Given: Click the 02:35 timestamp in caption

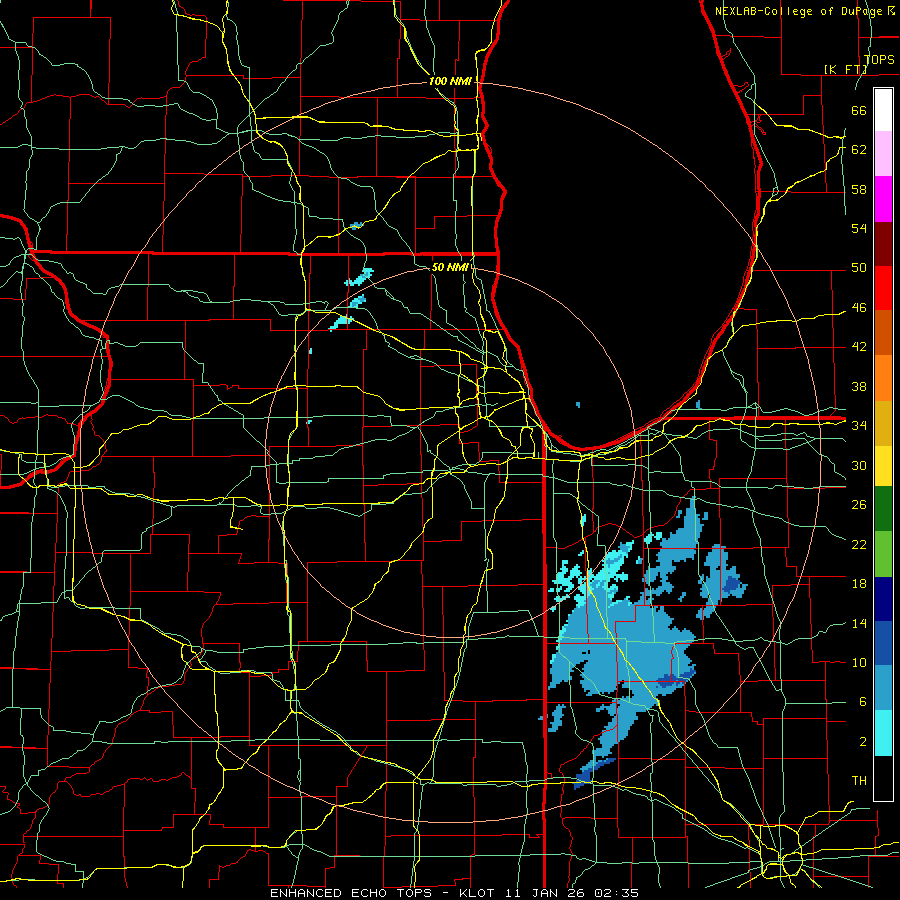Looking at the screenshot, I should point(617,893).
